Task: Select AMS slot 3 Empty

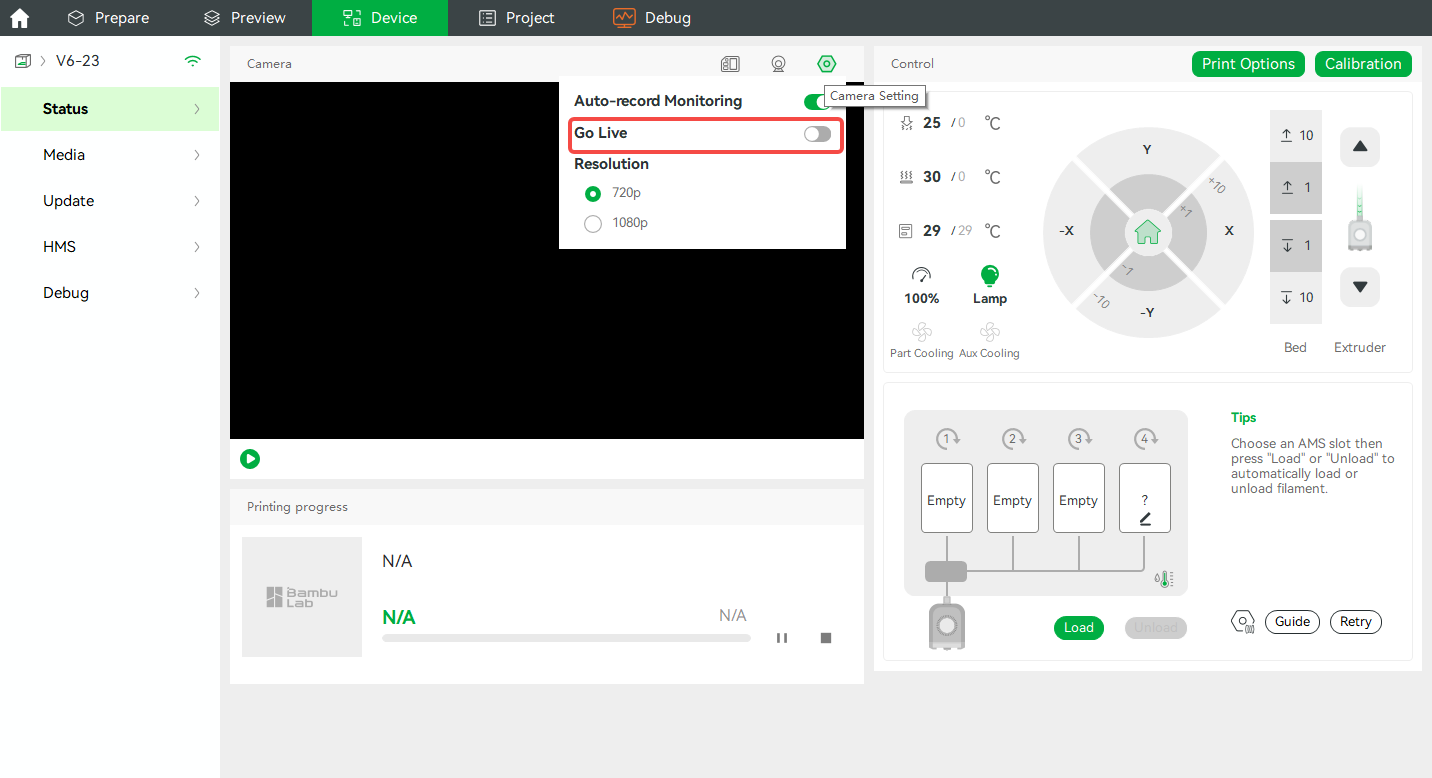Action: pos(1079,498)
